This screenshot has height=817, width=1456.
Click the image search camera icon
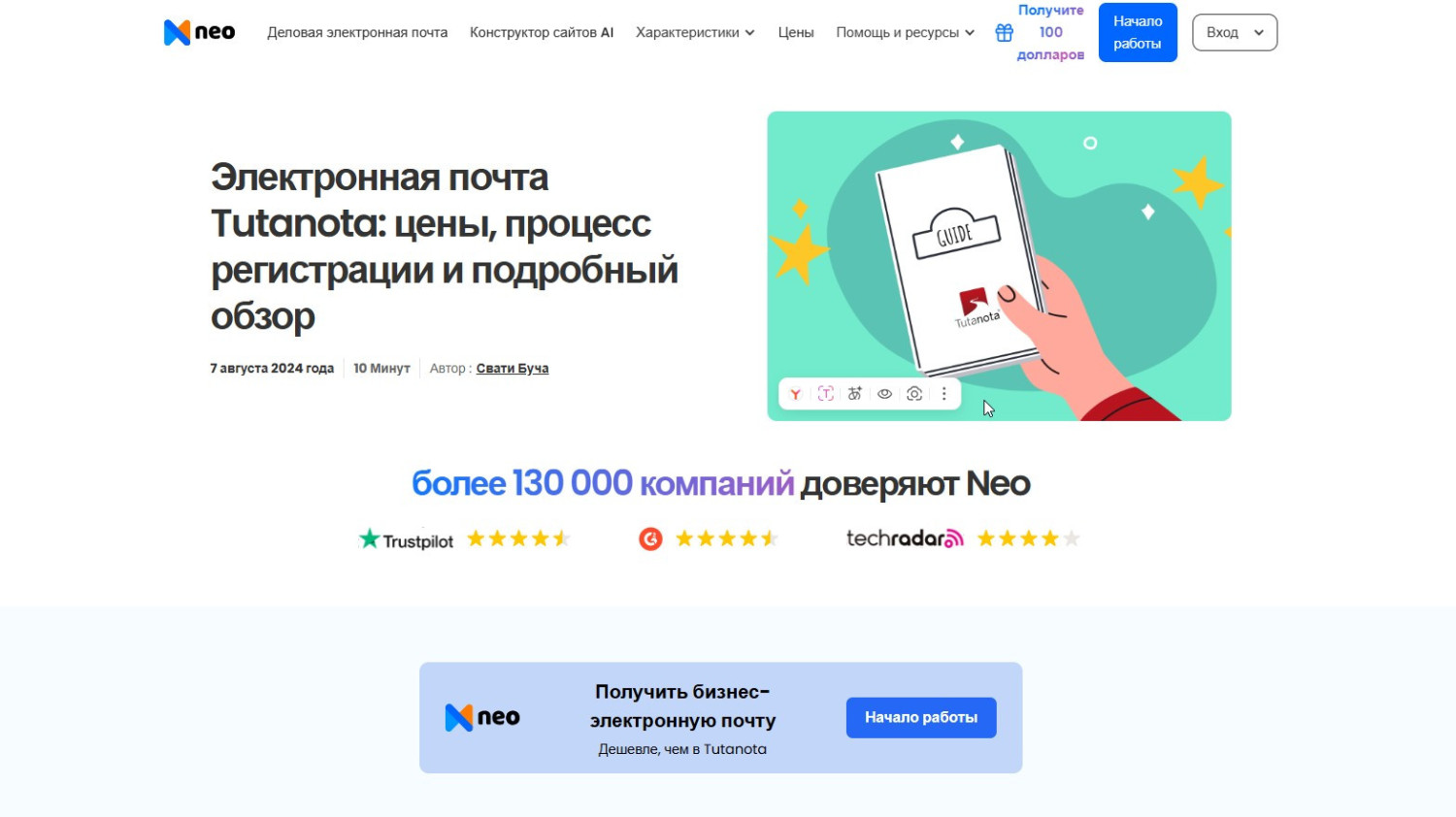tap(914, 394)
